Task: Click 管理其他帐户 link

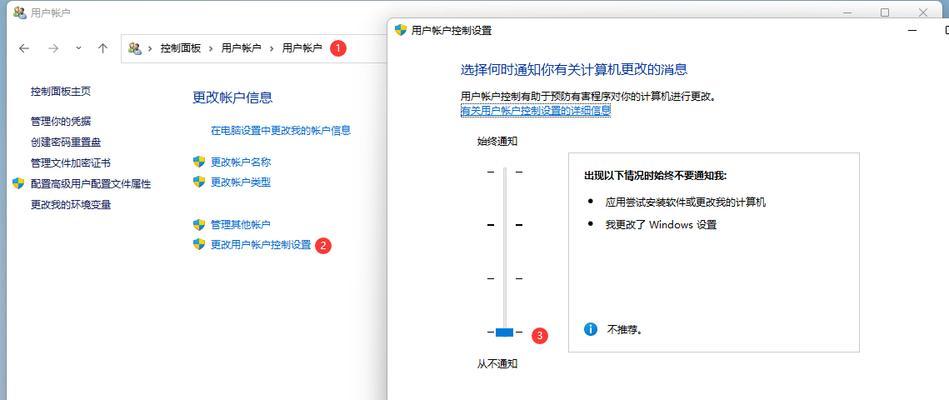Action: (240, 225)
